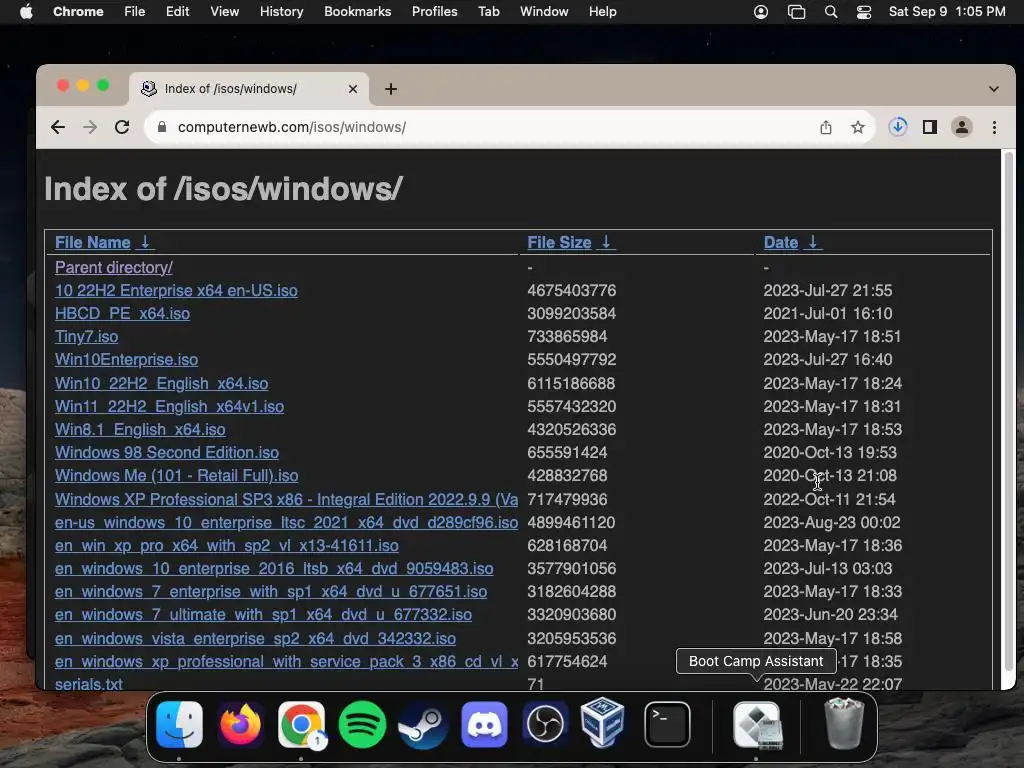The width and height of the screenshot is (1024, 768).
Task: Download 10 22H2 Enterprise x64 en-US.iso
Action: [176, 291]
